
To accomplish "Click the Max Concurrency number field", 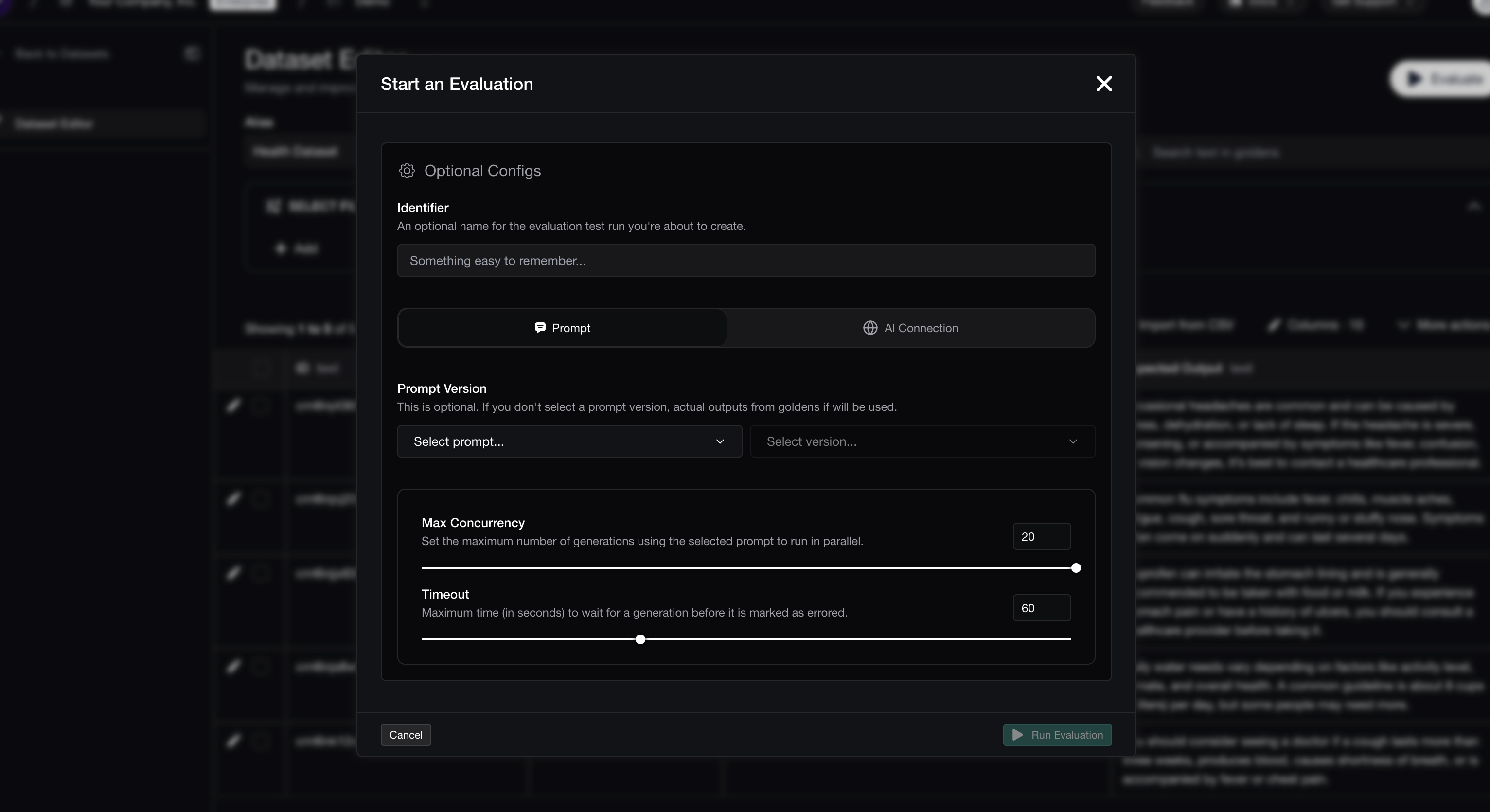I will [x=1041, y=536].
